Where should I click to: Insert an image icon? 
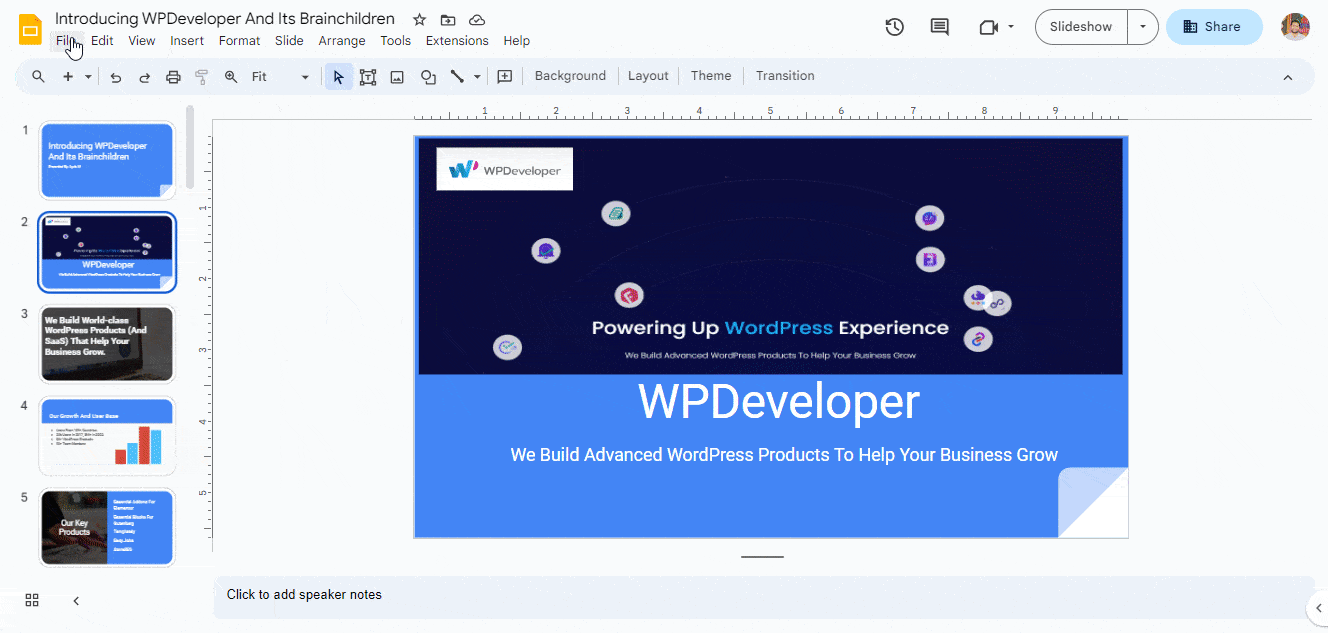tap(397, 77)
